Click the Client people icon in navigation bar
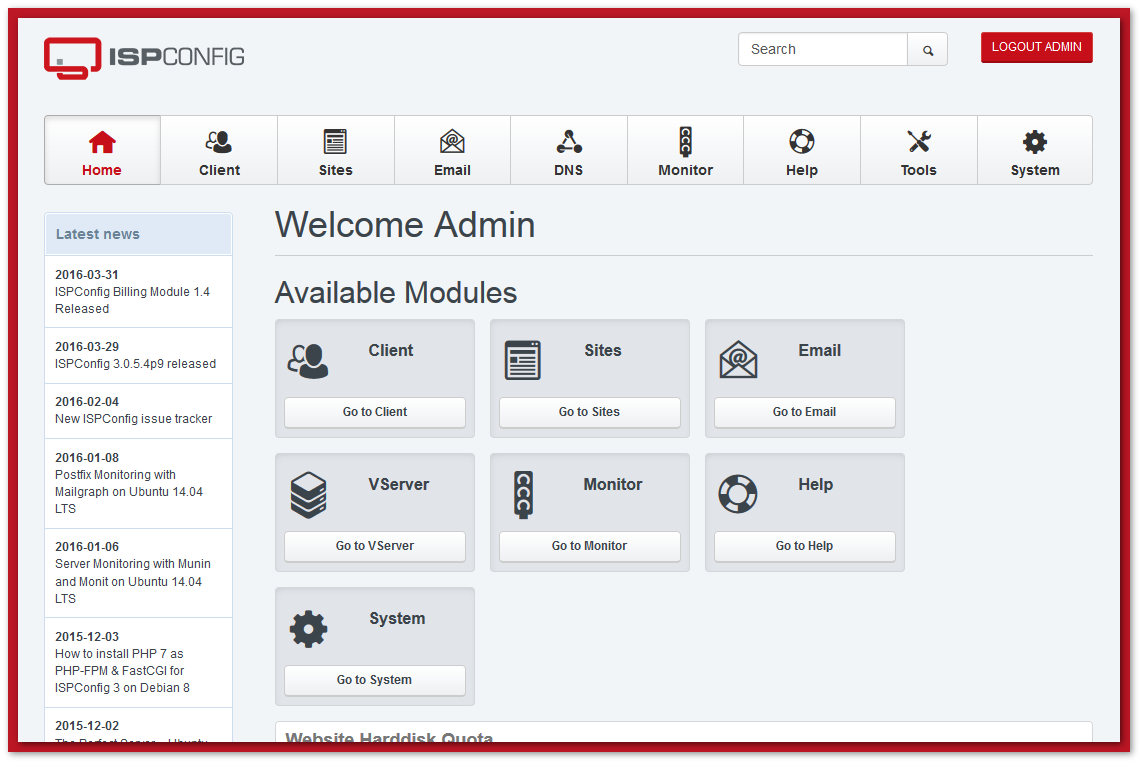The height and width of the screenshot is (764, 1142). click(218, 142)
